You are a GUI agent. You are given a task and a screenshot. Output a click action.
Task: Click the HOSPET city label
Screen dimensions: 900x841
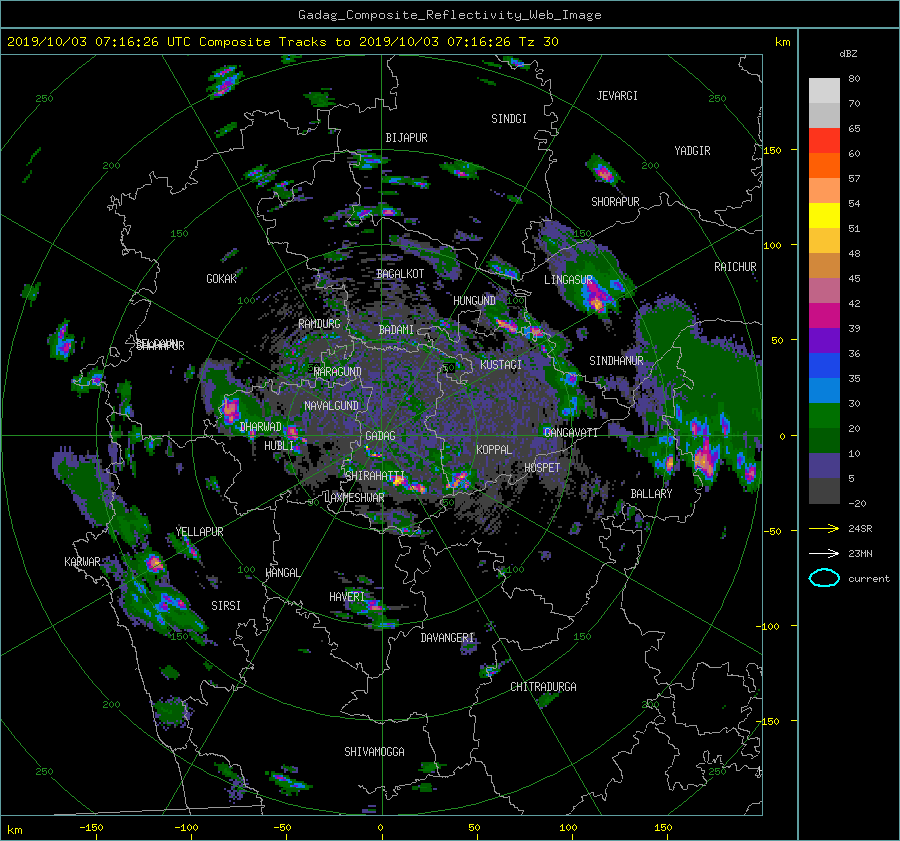[542, 468]
